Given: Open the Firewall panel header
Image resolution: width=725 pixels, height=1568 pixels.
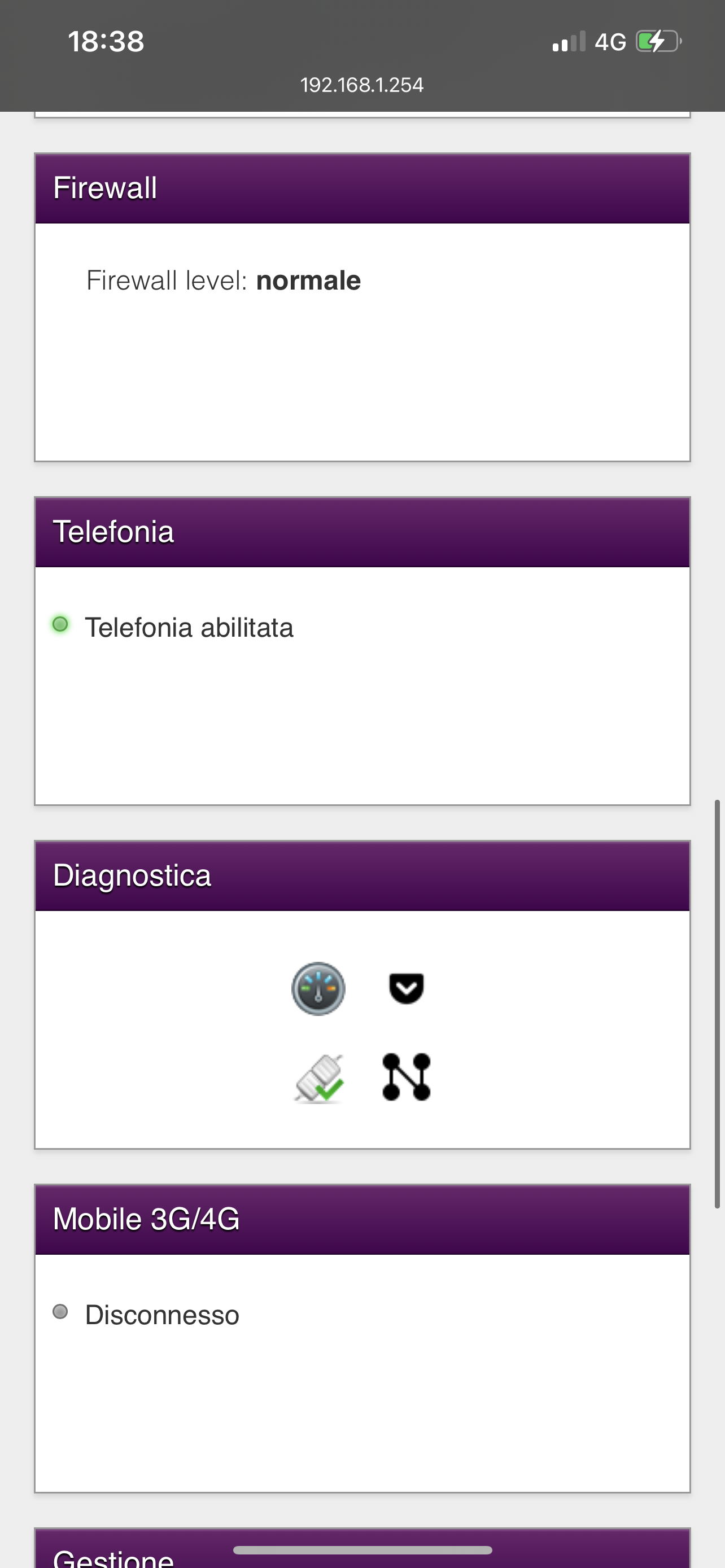Looking at the screenshot, I should tap(362, 188).
